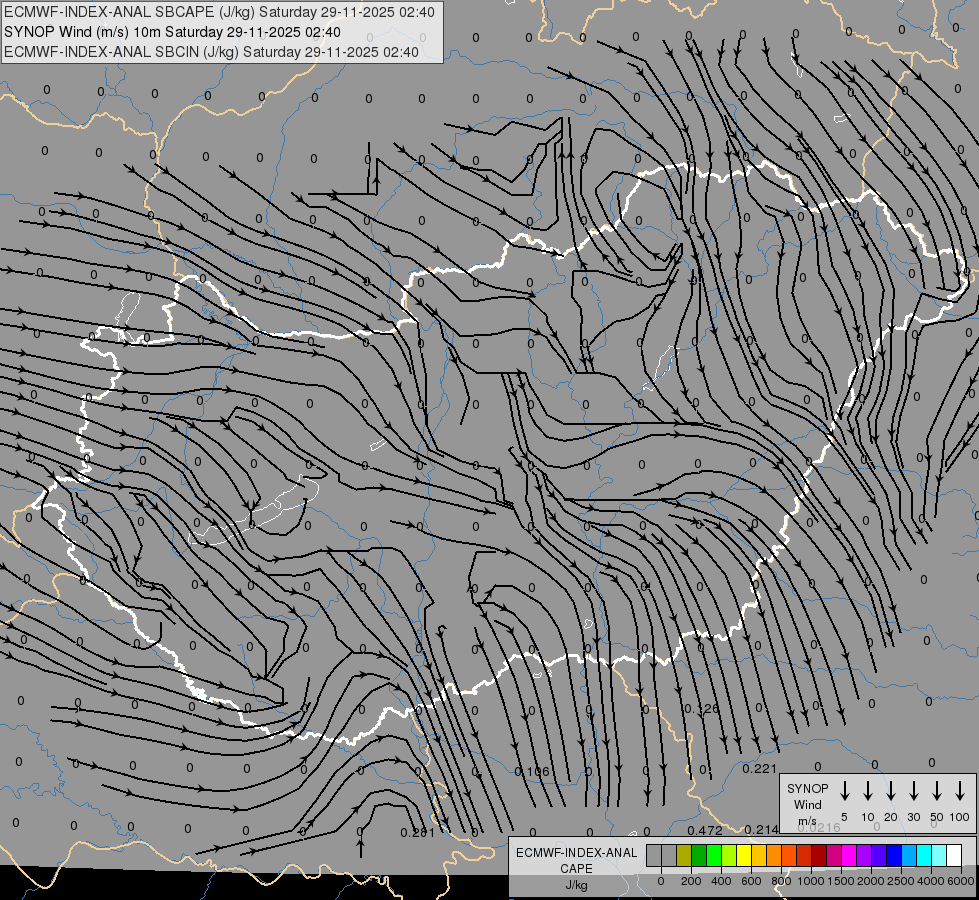Click the 30 m/s wind arrow in legend

pyautogui.click(x=914, y=791)
